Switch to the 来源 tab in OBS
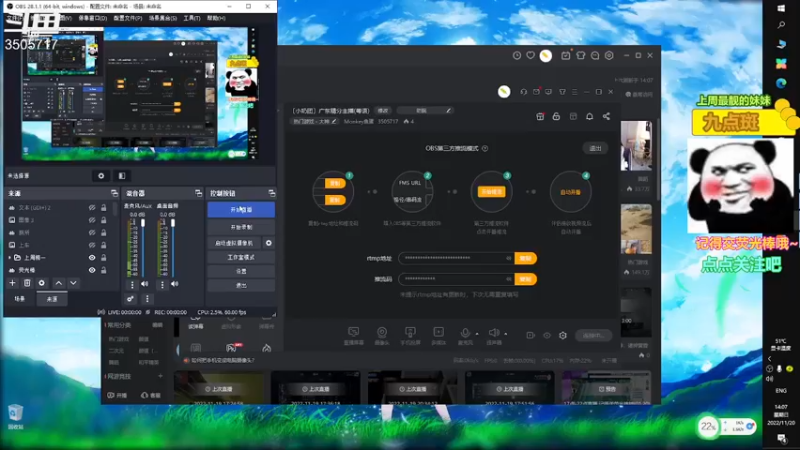The width and height of the screenshot is (800, 450). click(52, 299)
